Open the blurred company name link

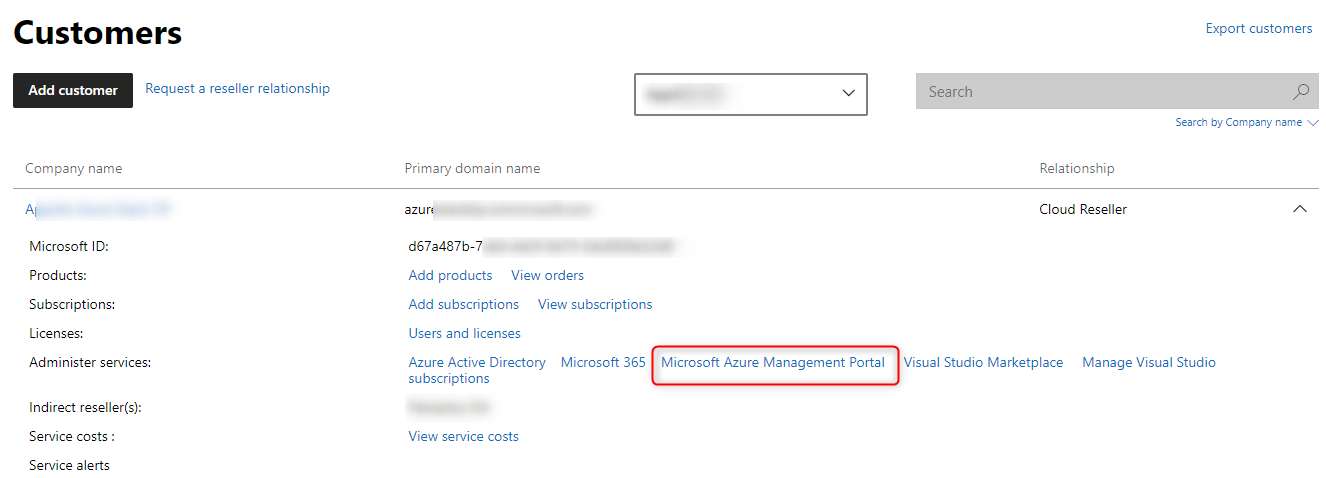coord(99,209)
